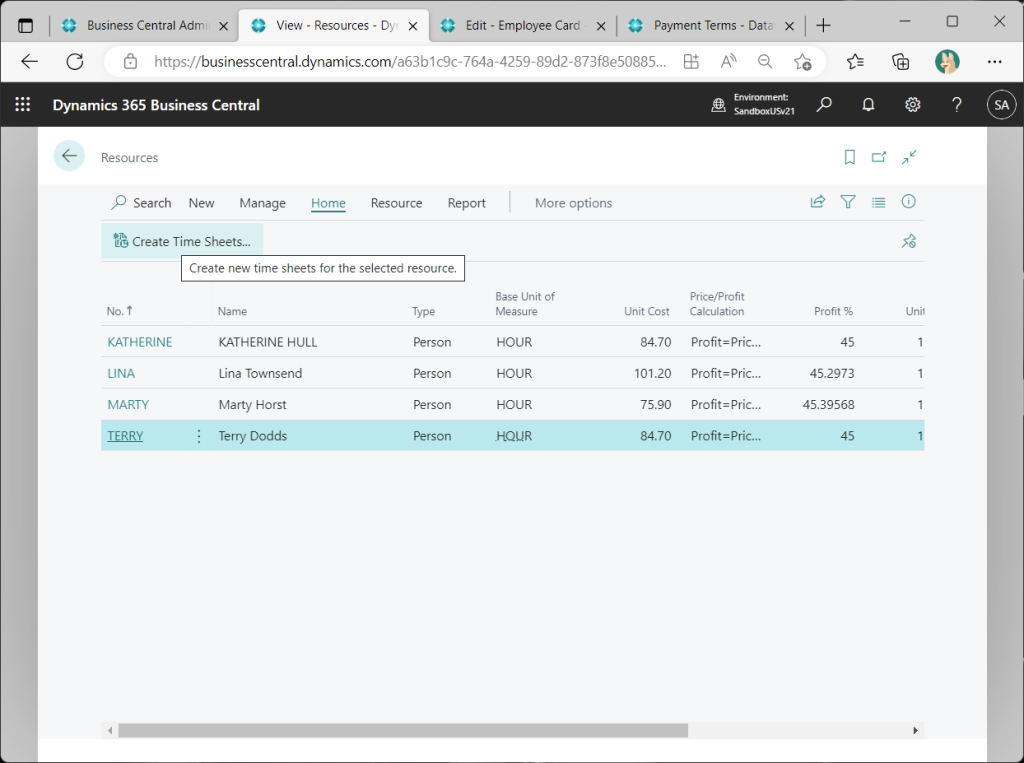Open the Report menu

466,203
